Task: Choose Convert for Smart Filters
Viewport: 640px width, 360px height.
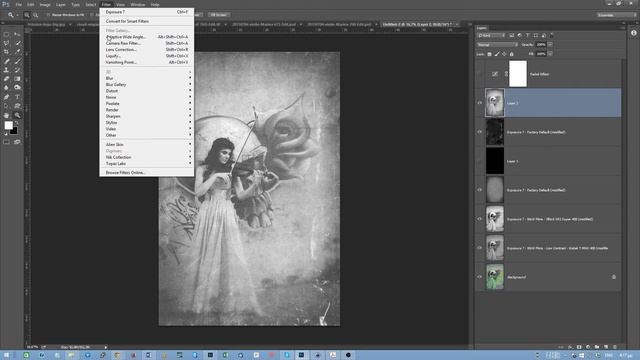Action: click(147, 21)
